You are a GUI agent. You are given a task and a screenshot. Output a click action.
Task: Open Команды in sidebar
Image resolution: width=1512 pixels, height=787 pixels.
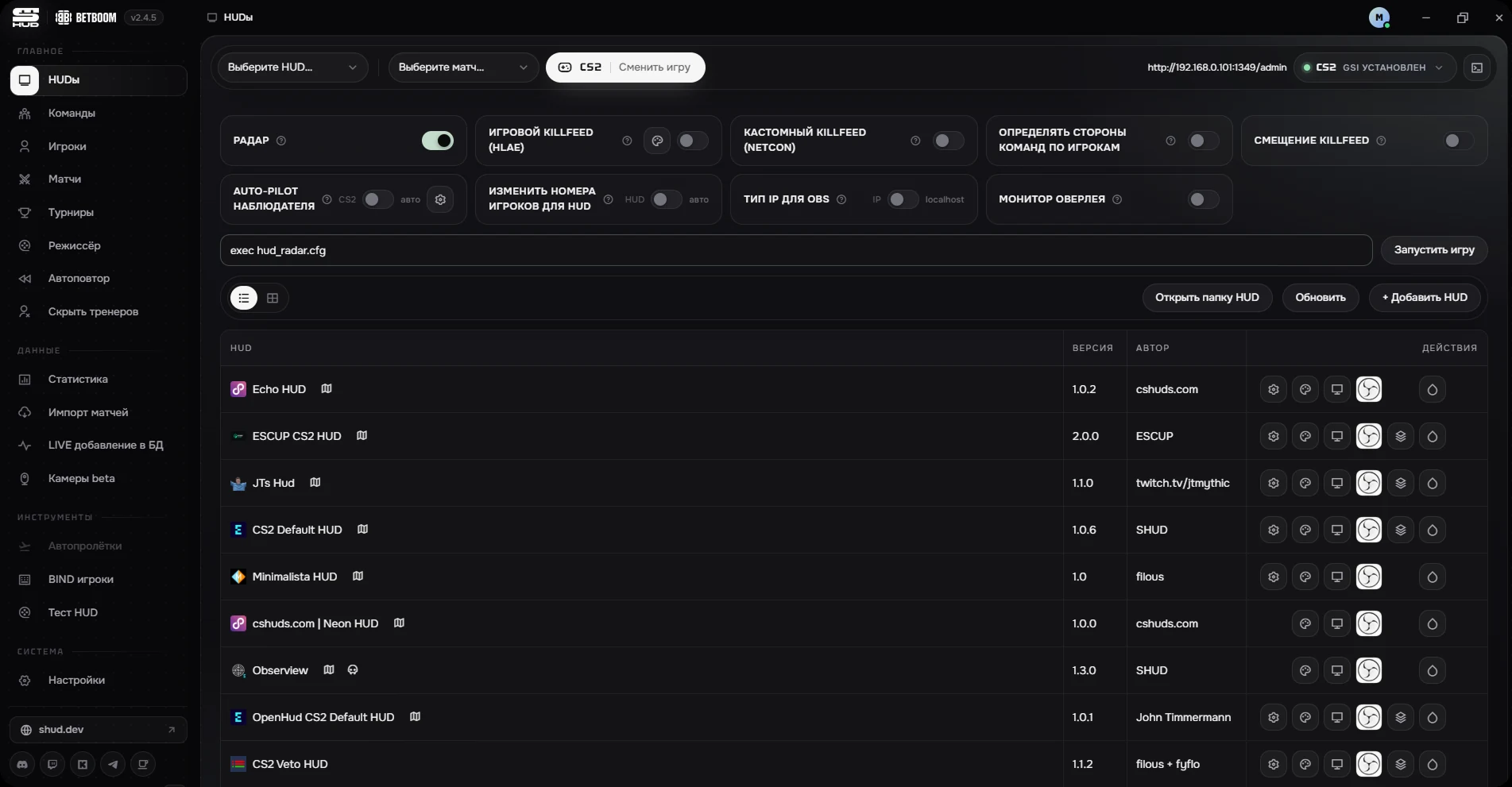99,114
